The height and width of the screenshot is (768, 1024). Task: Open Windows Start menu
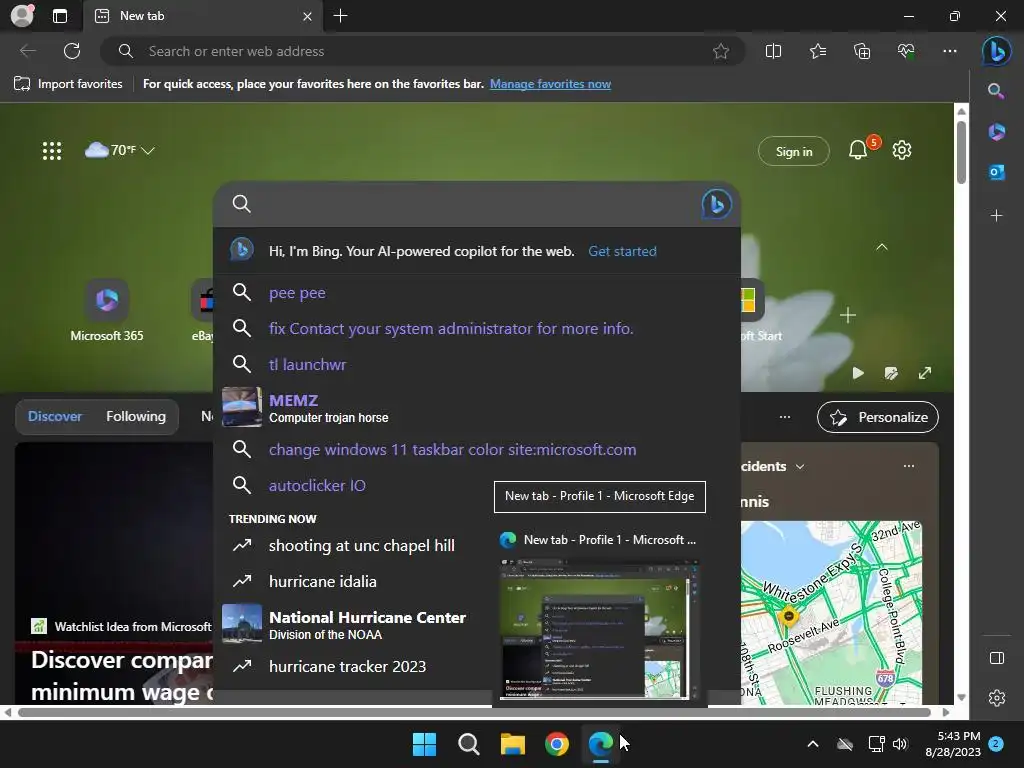[424, 744]
